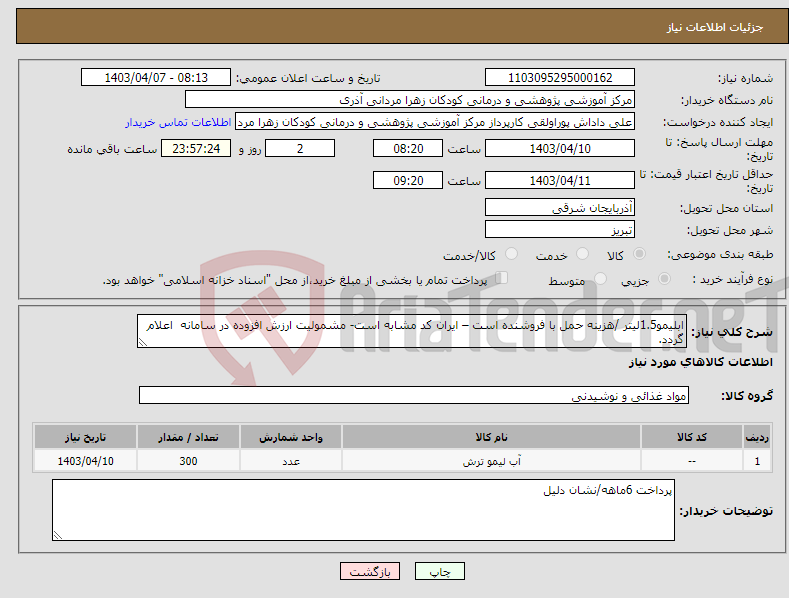
Task: Click the واحد شمارش column header
Action: 291,437
